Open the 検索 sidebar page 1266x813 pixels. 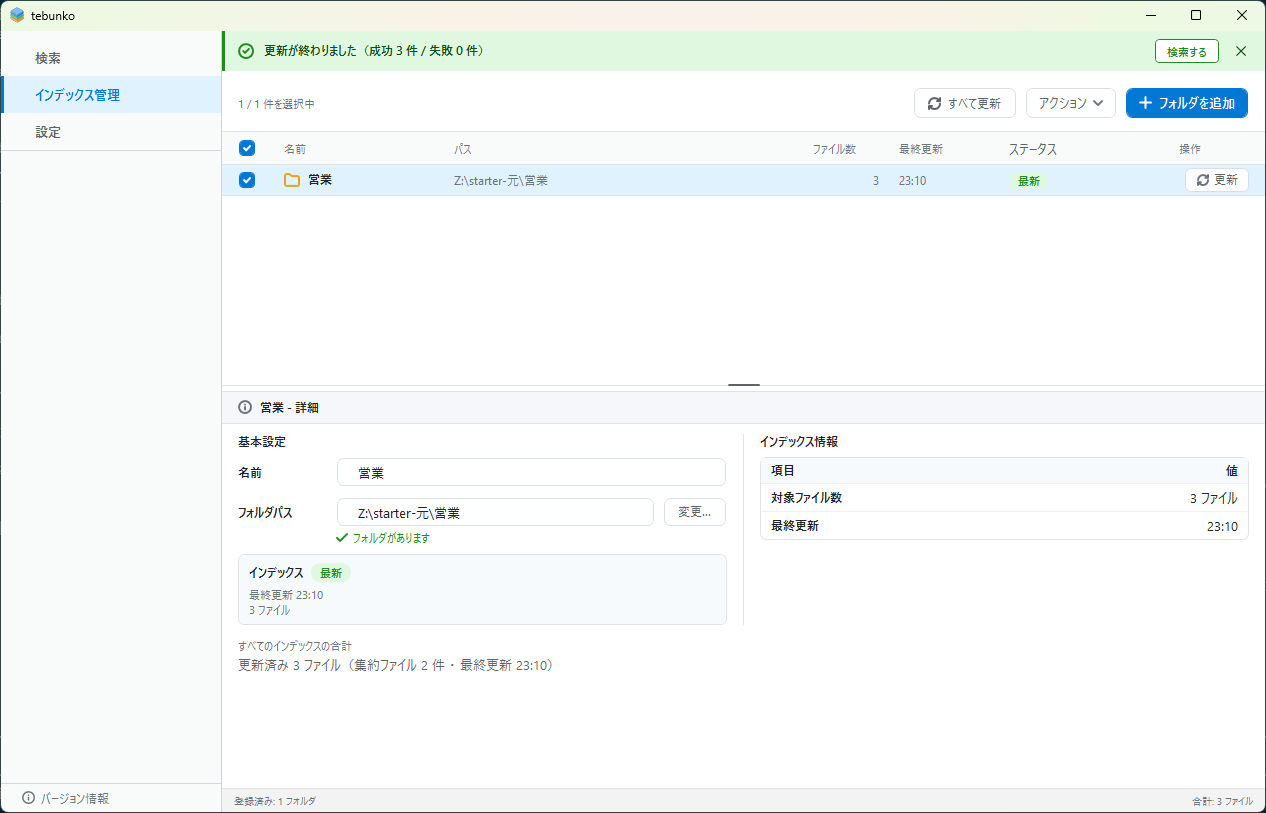tap(110, 58)
